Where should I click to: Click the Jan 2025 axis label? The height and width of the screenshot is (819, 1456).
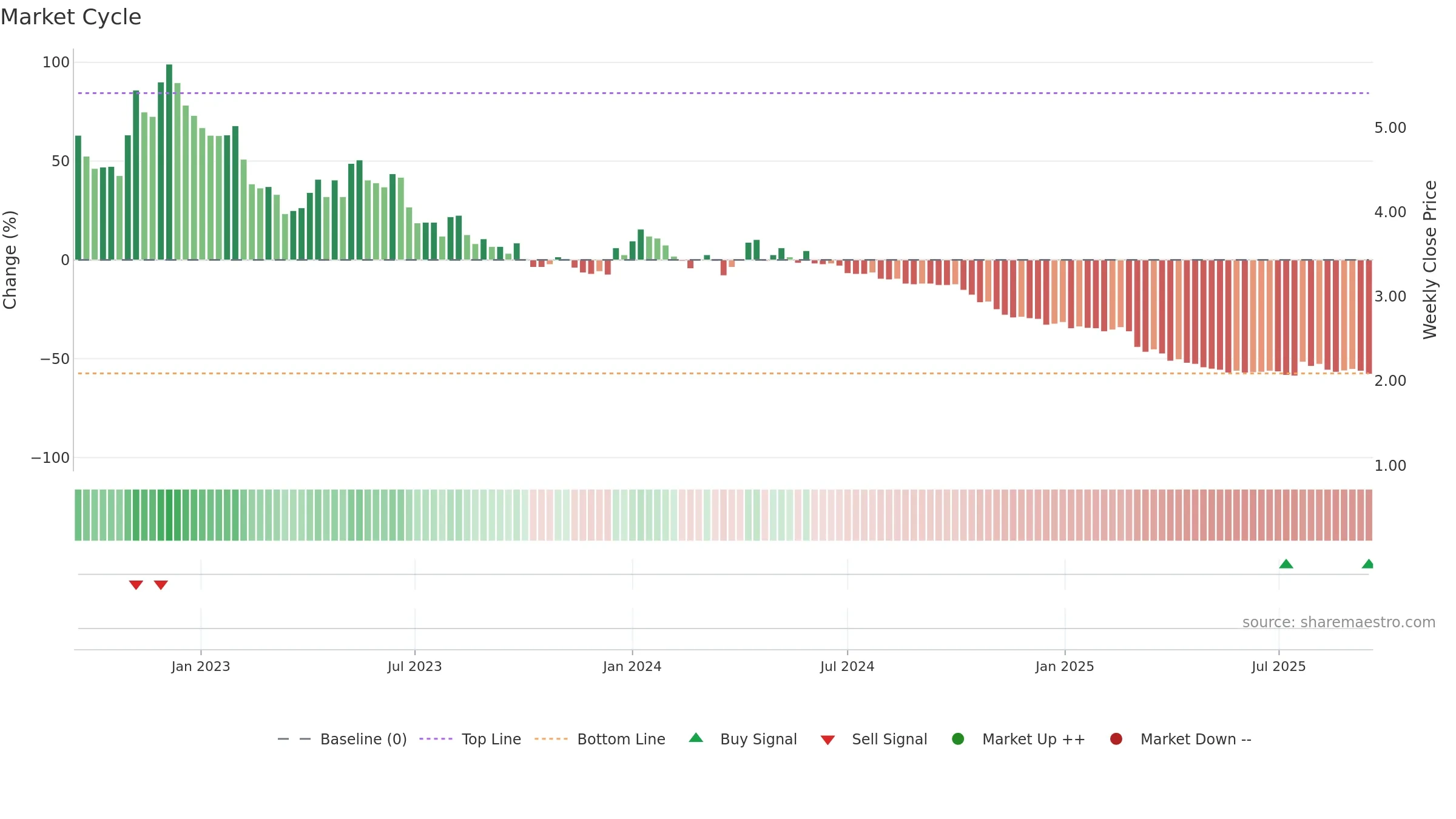click(x=1065, y=667)
